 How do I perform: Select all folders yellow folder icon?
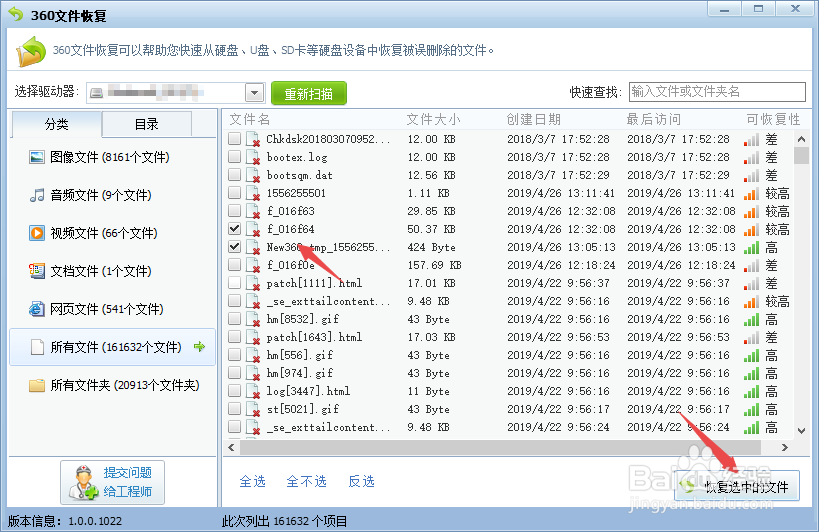37,385
